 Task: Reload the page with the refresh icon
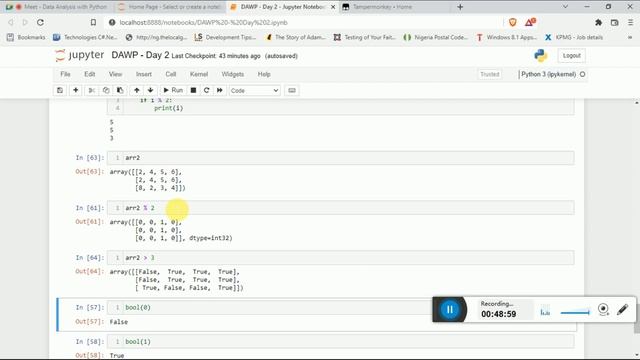coord(40,22)
